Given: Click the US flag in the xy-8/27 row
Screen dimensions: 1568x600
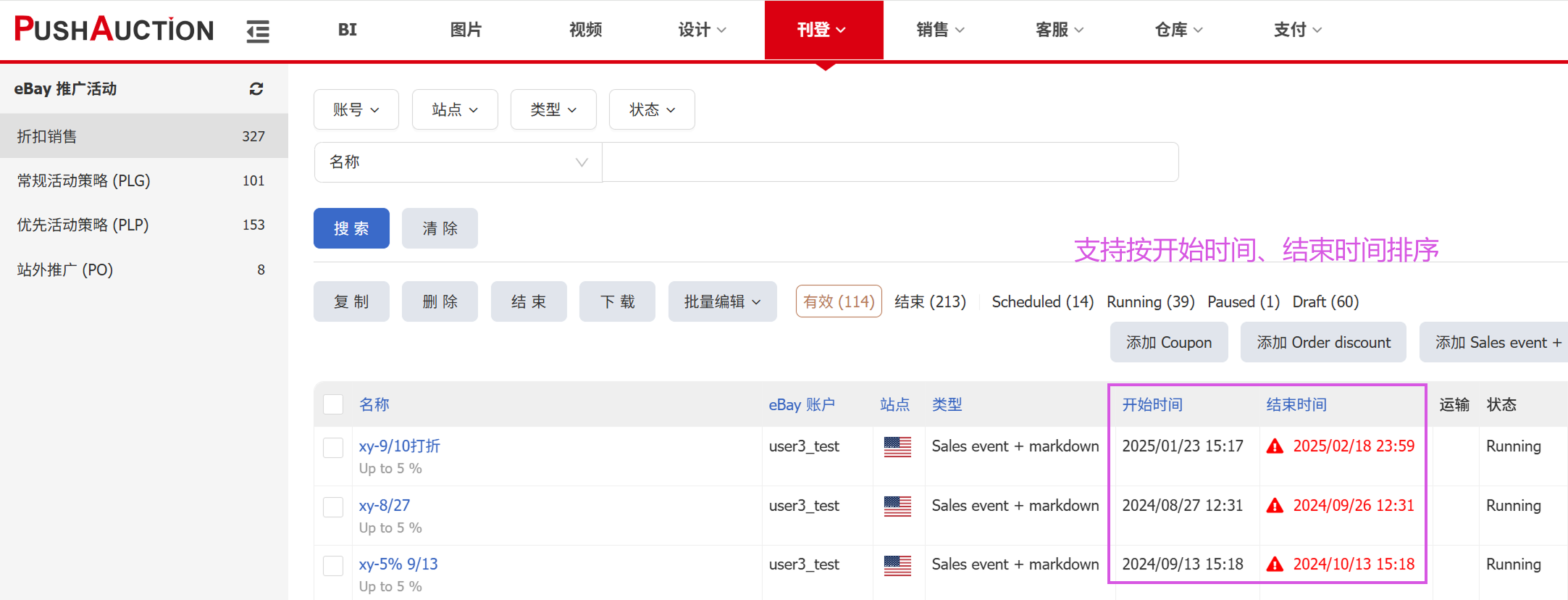Looking at the screenshot, I should [897, 507].
